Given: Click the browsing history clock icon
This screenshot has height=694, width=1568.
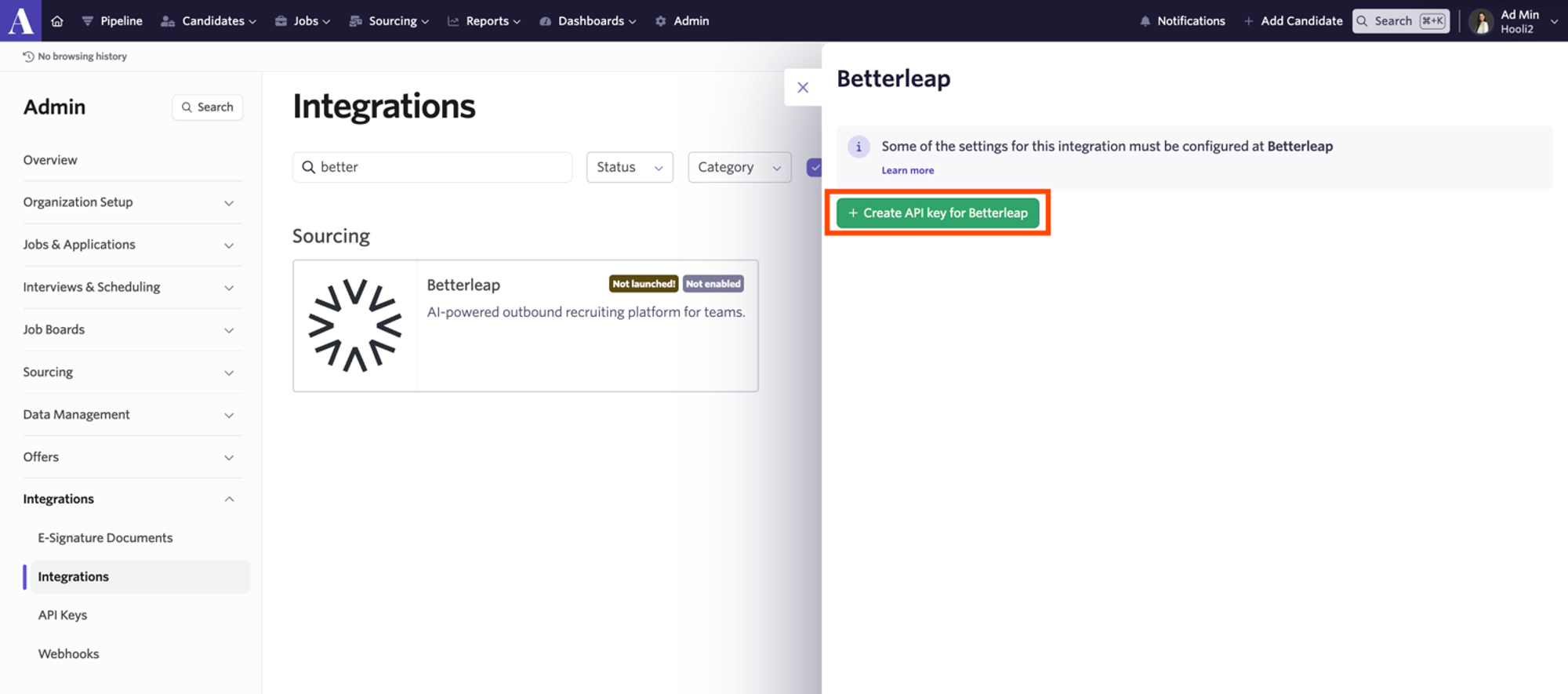Looking at the screenshot, I should click(28, 56).
